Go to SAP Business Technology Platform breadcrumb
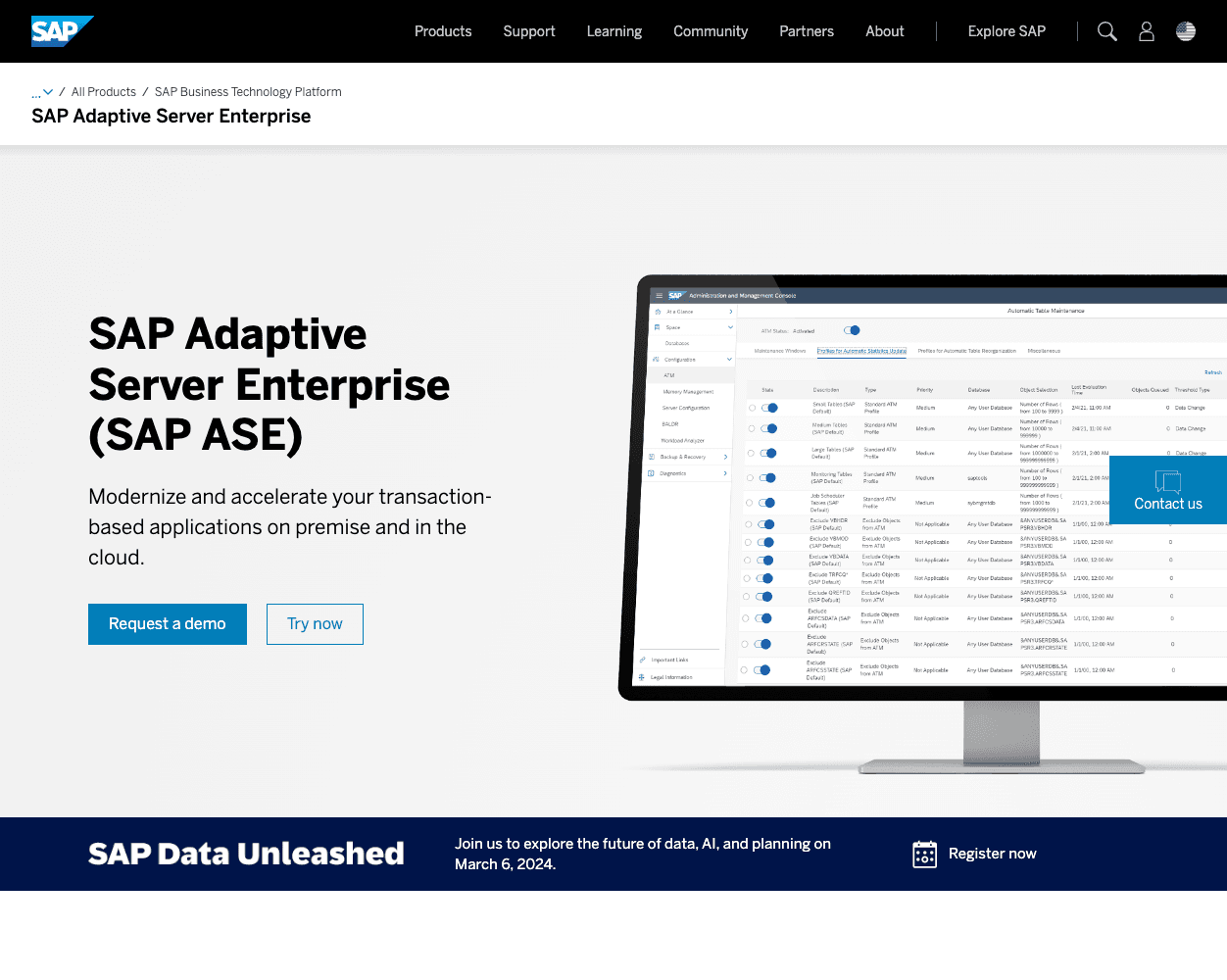This screenshot has height=980, width=1227. point(248,92)
